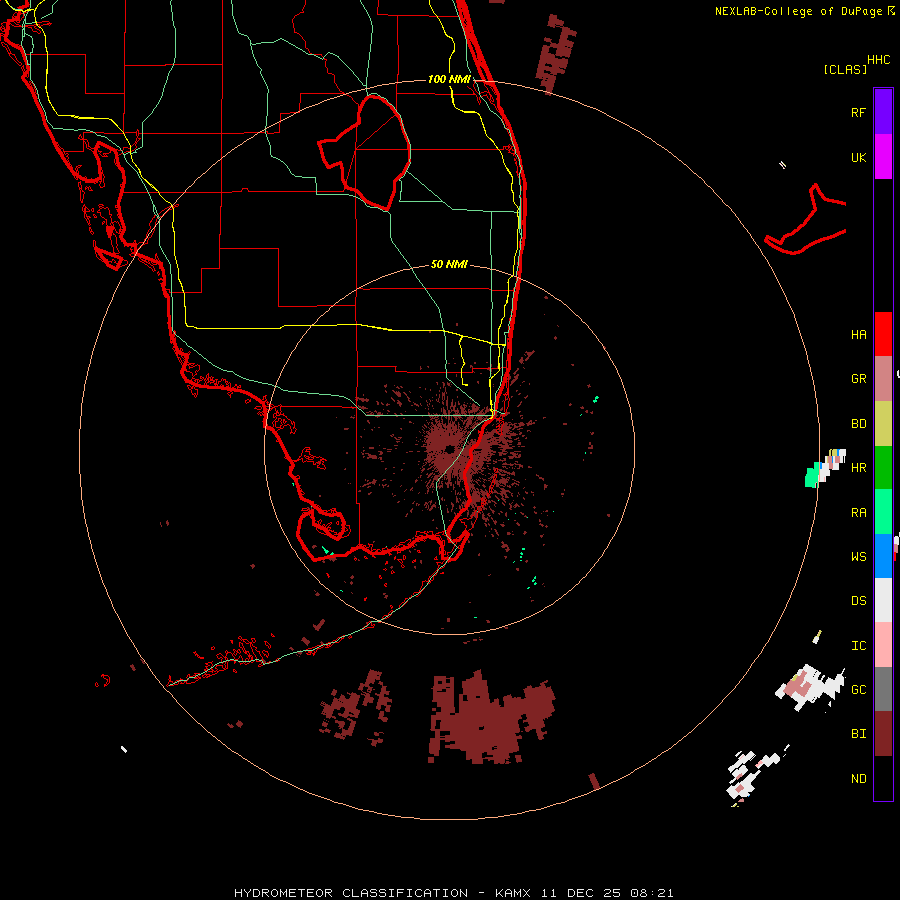
Task: Click the HR legend label
Action: (x=858, y=468)
